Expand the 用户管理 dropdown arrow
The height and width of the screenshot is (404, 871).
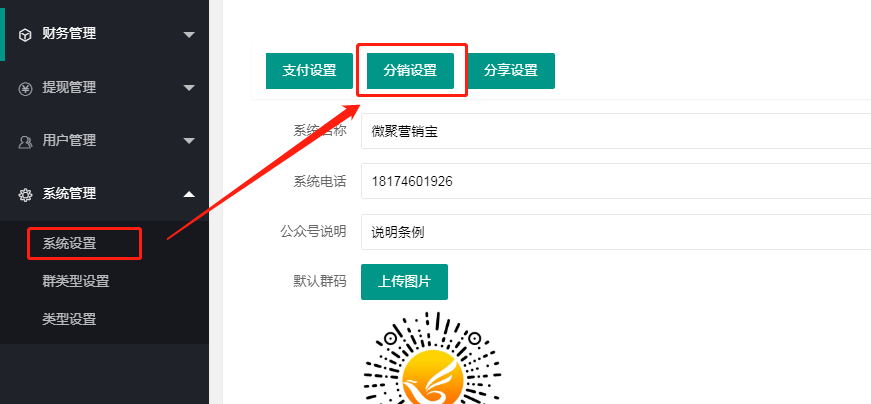[189, 141]
